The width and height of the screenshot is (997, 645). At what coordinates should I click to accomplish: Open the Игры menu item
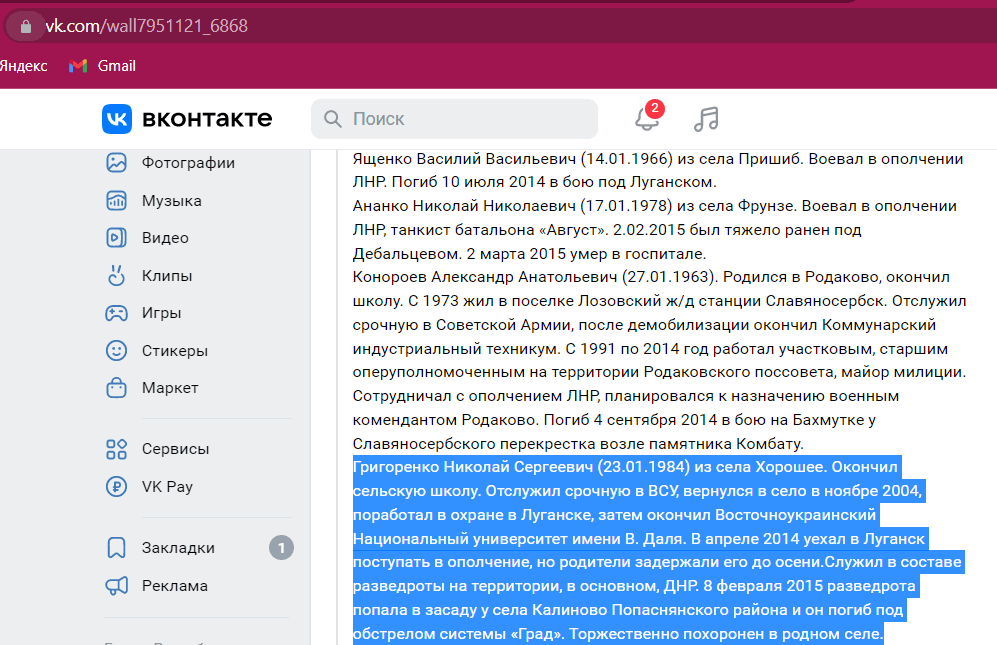(162, 313)
